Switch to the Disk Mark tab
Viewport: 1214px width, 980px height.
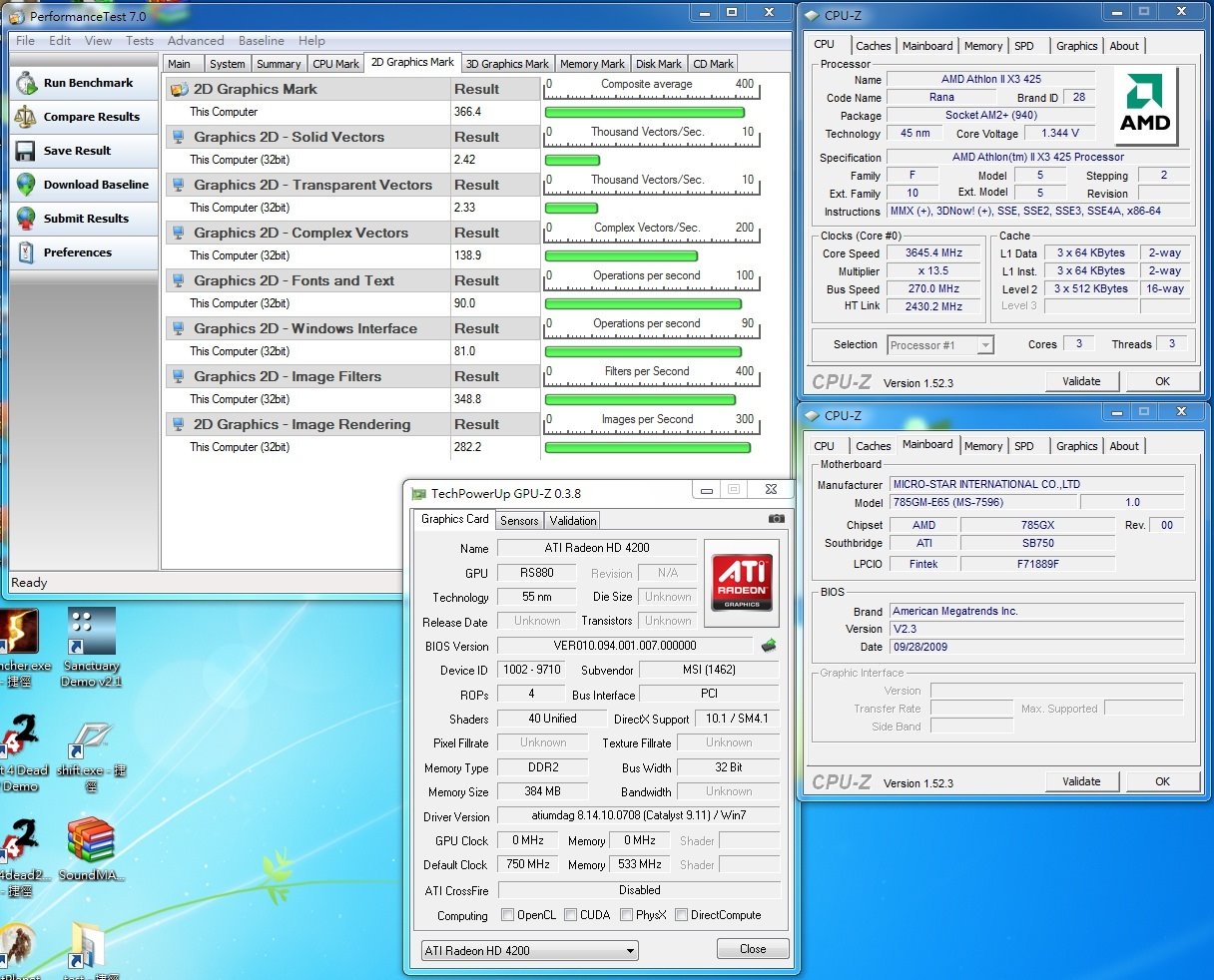click(x=659, y=64)
